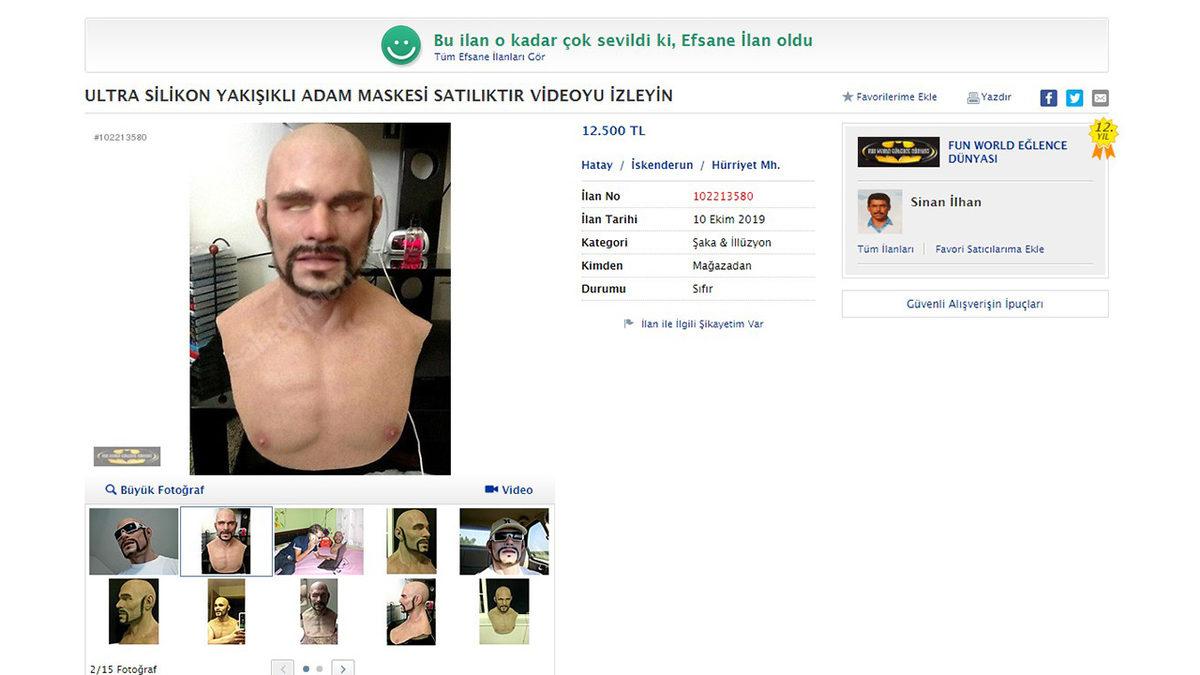Click the green smiley Efsane İlan icon
This screenshot has width=1200, height=675.
pyautogui.click(x=401, y=45)
